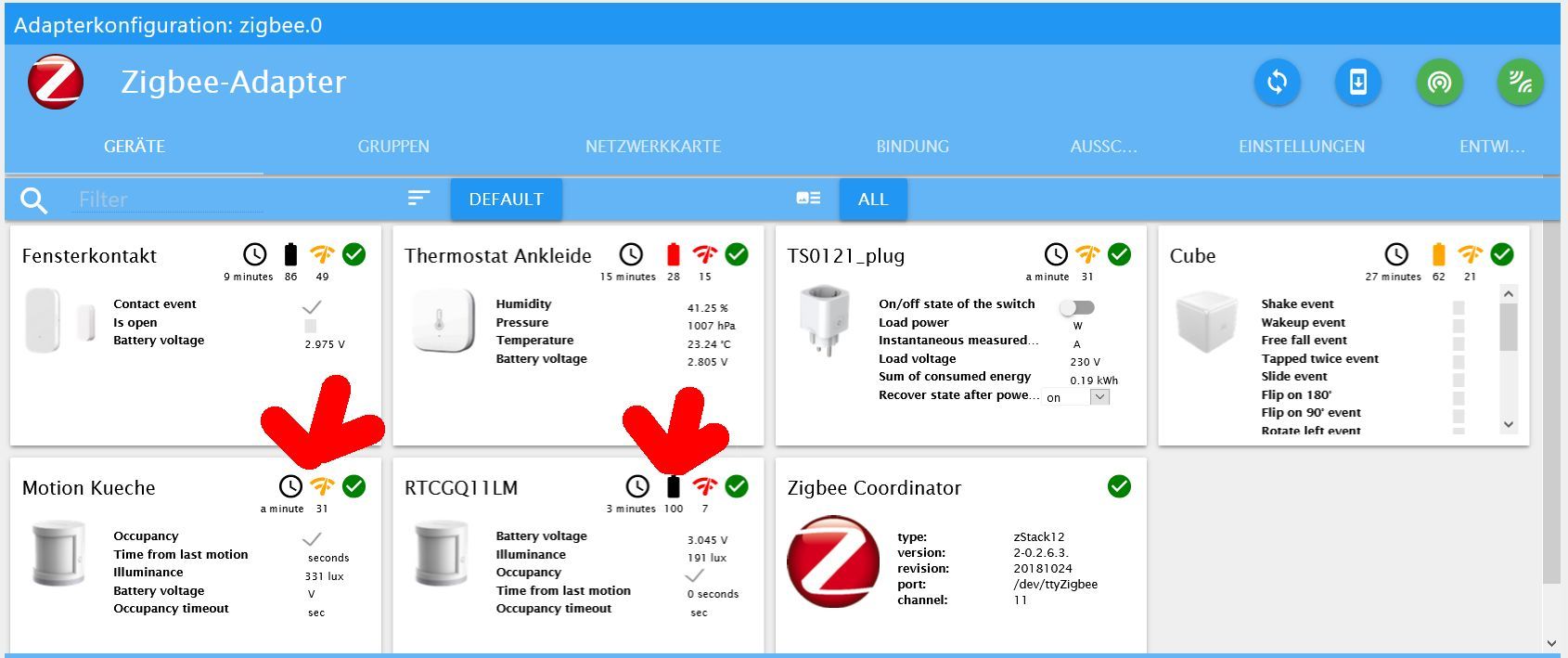Image resolution: width=1568 pixels, height=658 pixels.
Task: Click the search magnifier icon
Action: click(33, 200)
